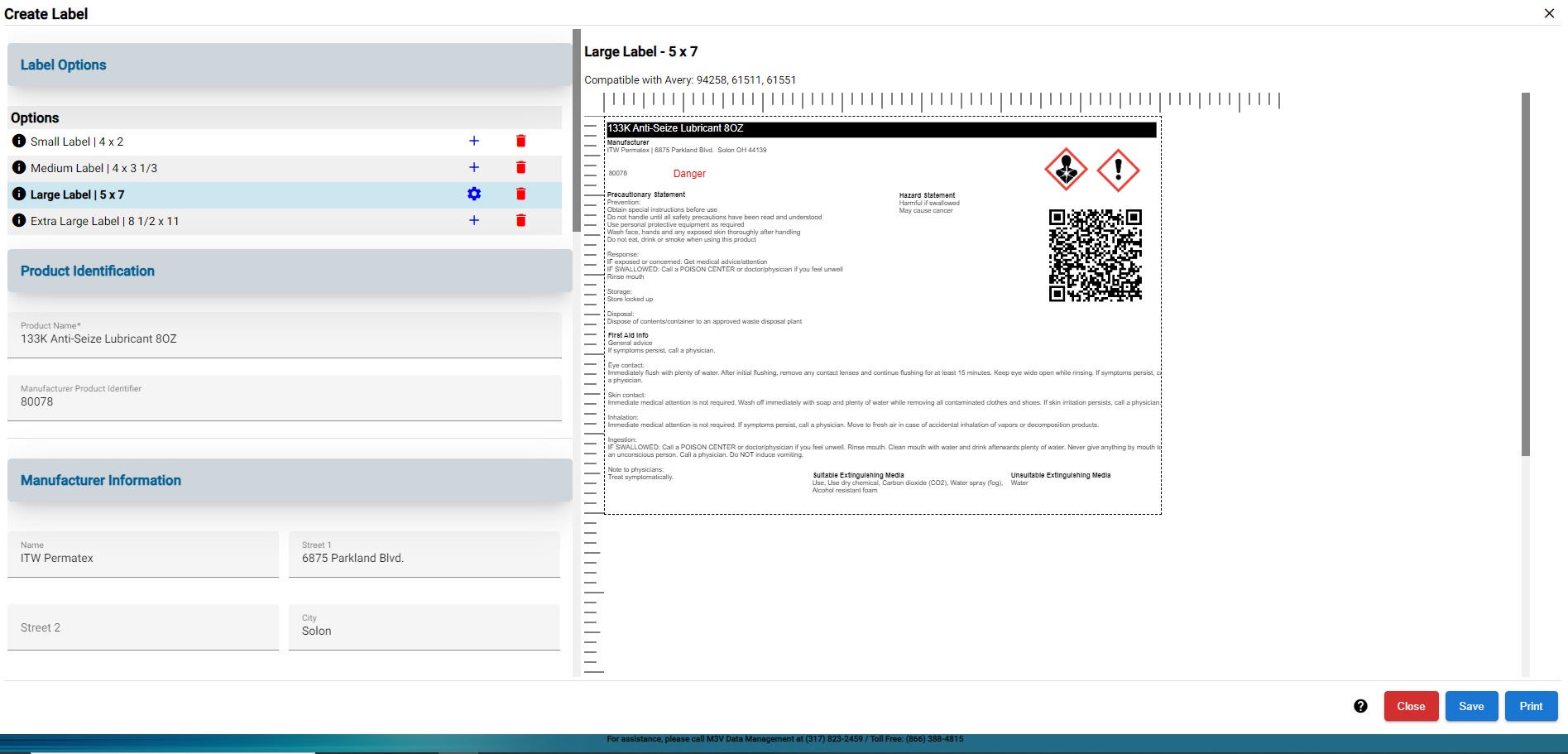Viewport: 1568px width, 754px height.
Task: Delete Large Label using trash icon
Action: click(520, 194)
